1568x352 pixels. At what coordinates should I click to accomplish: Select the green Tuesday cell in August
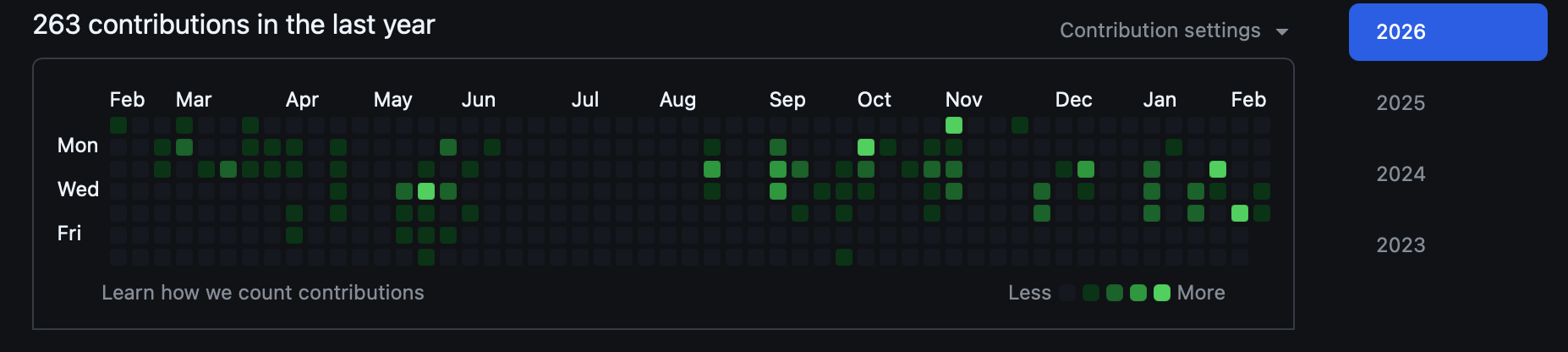[x=712, y=169]
